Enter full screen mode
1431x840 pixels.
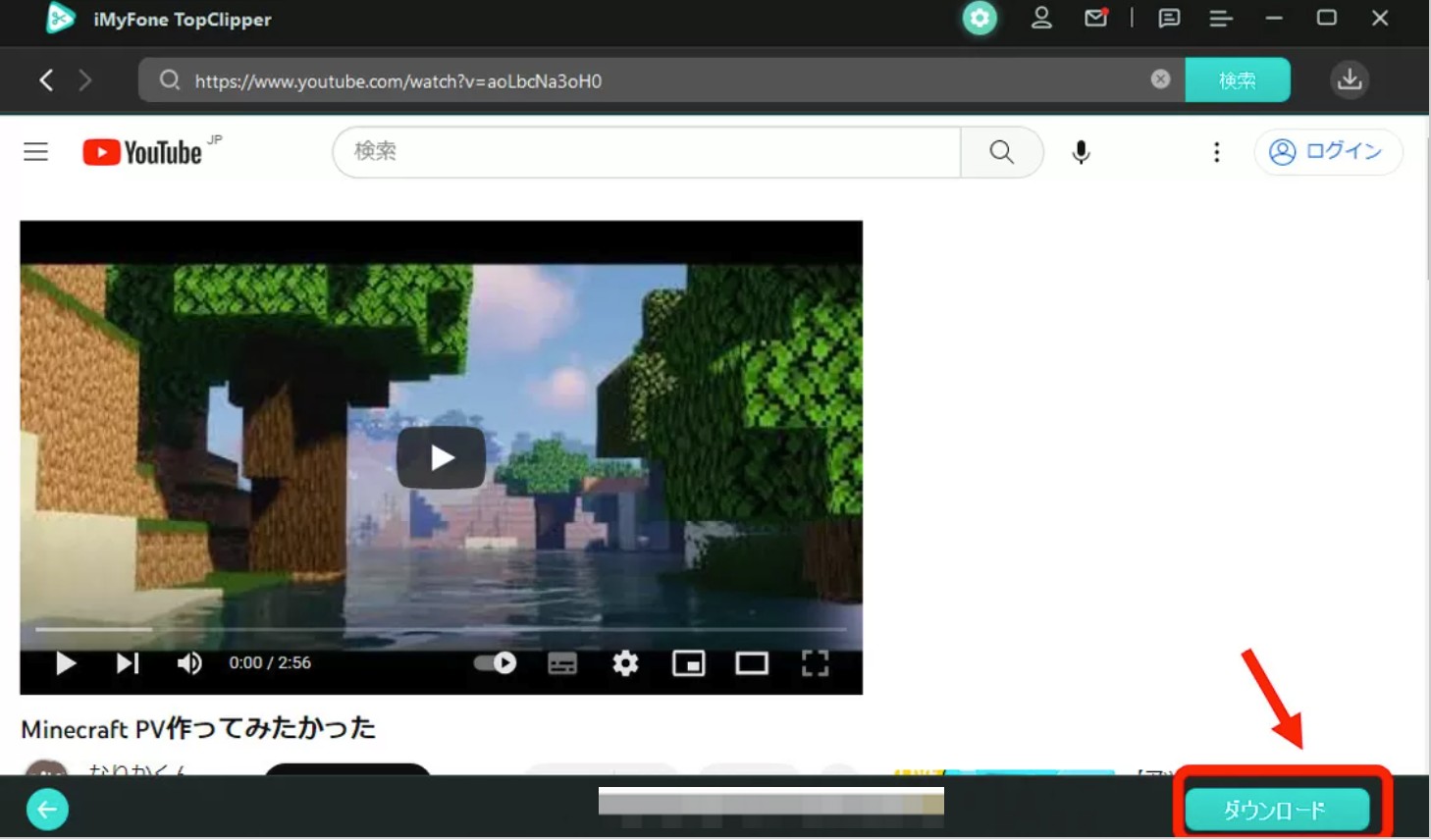815,663
